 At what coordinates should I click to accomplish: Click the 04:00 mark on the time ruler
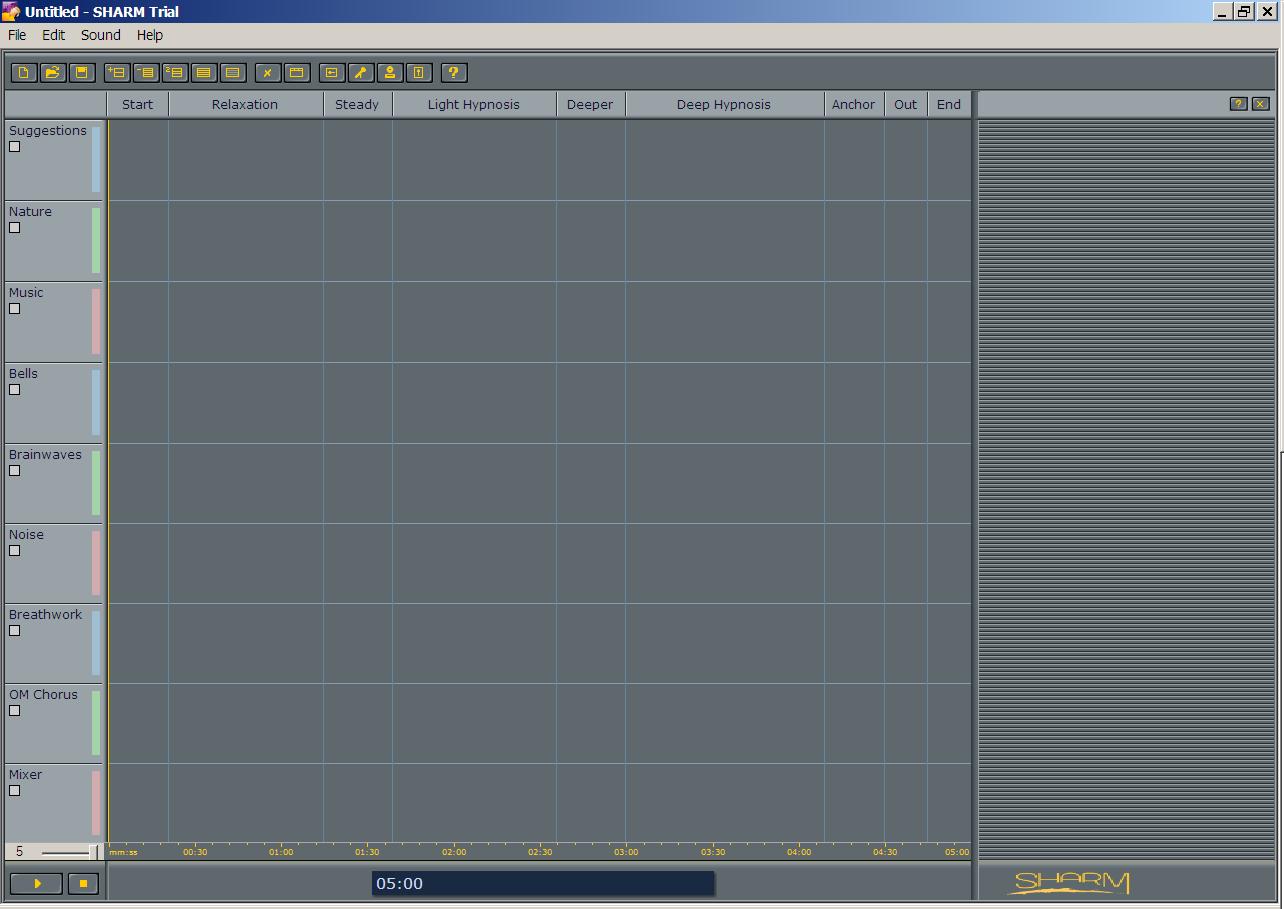tap(799, 852)
